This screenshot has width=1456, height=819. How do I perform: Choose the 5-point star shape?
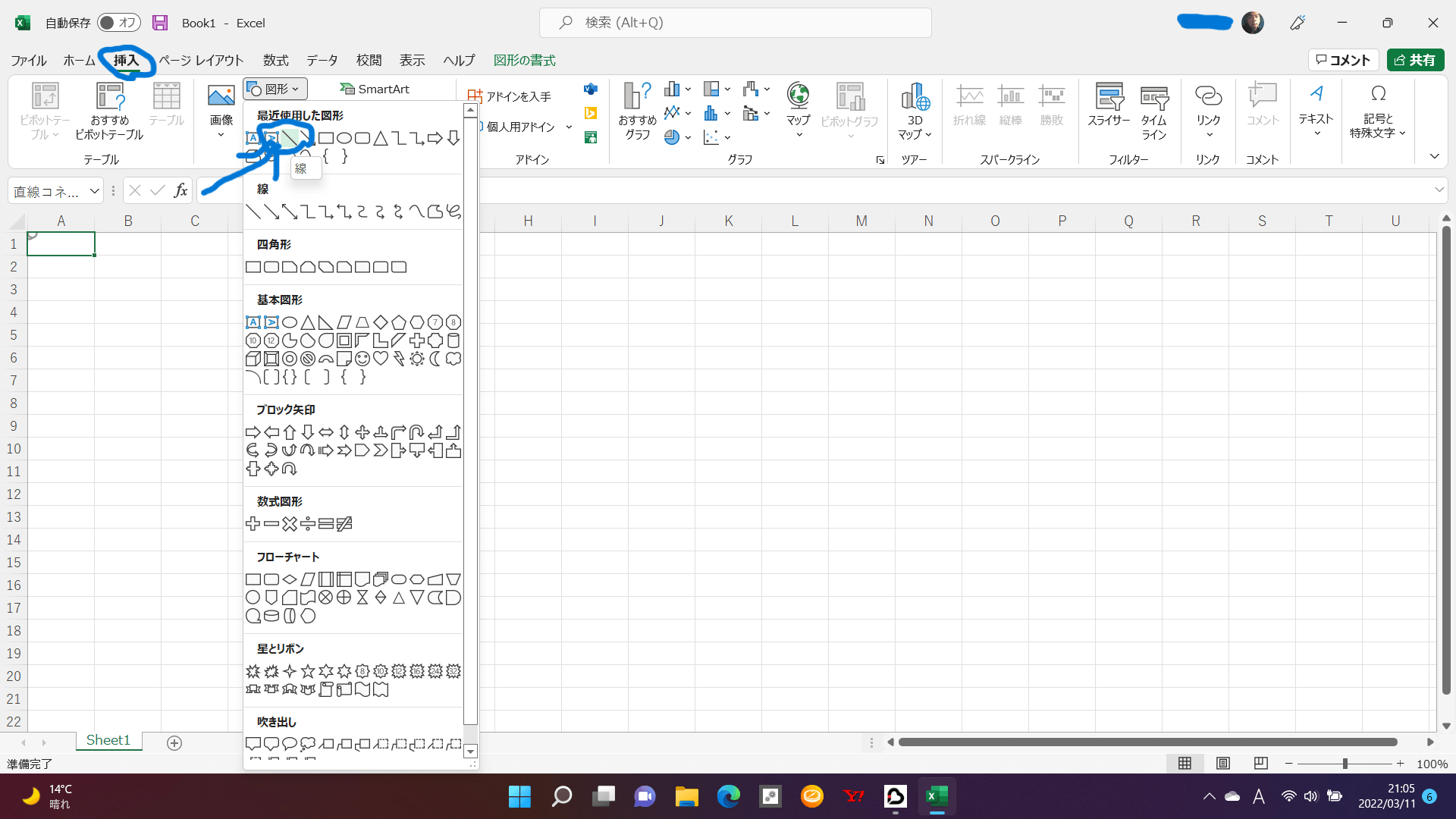tap(308, 671)
